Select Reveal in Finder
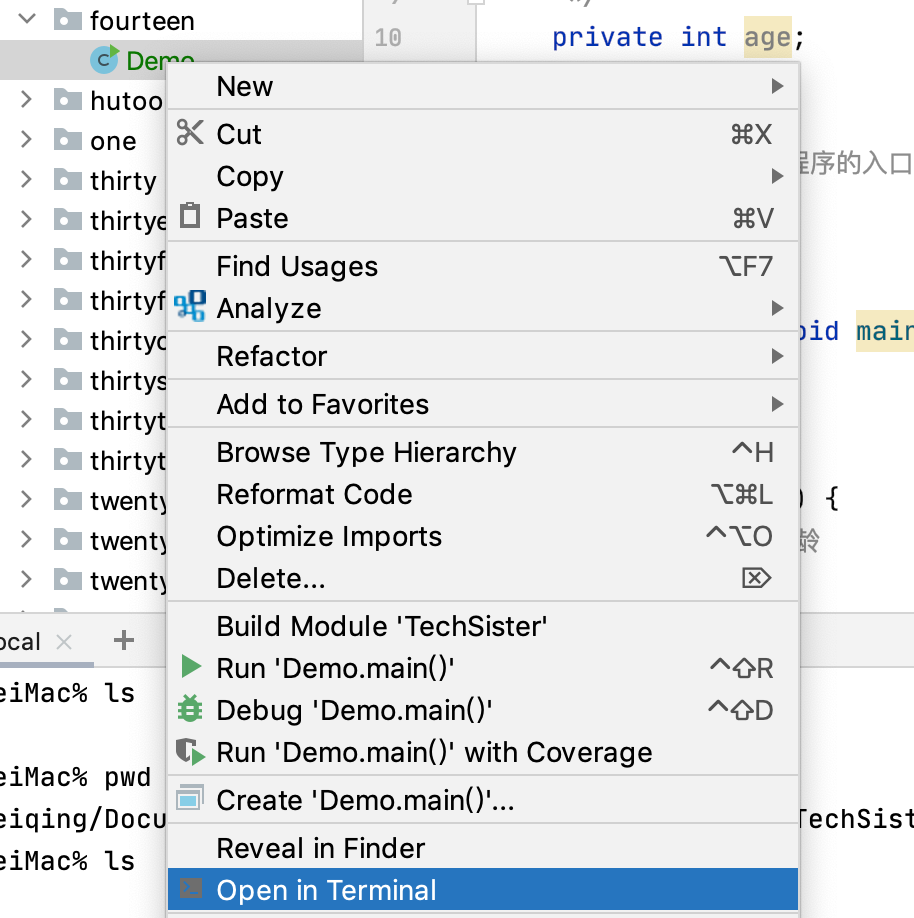914x918 pixels. (x=320, y=848)
